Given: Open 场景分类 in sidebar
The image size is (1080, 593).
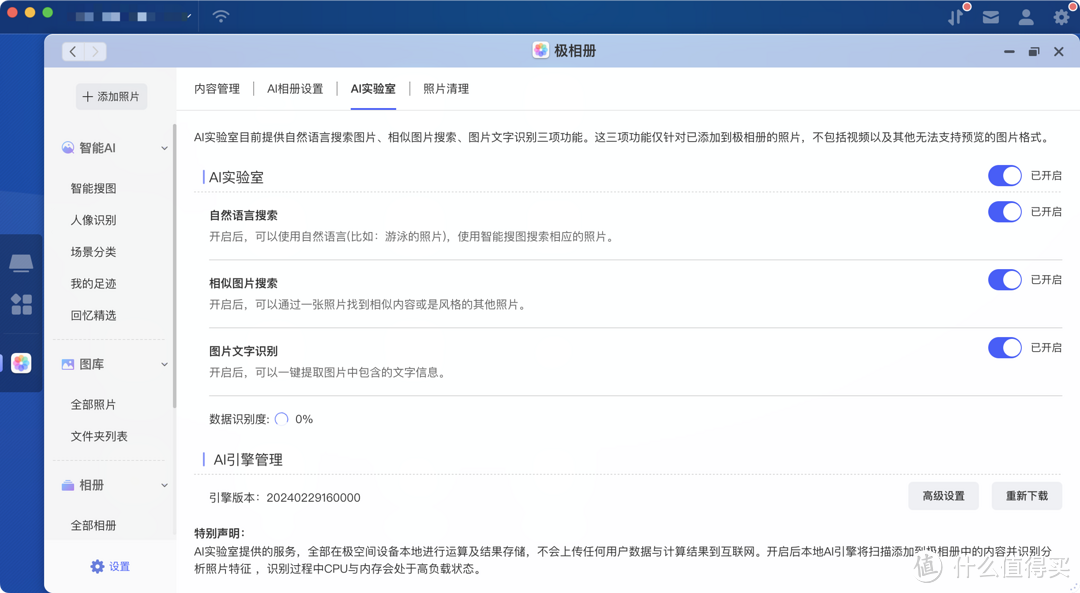Looking at the screenshot, I should (94, 251).
